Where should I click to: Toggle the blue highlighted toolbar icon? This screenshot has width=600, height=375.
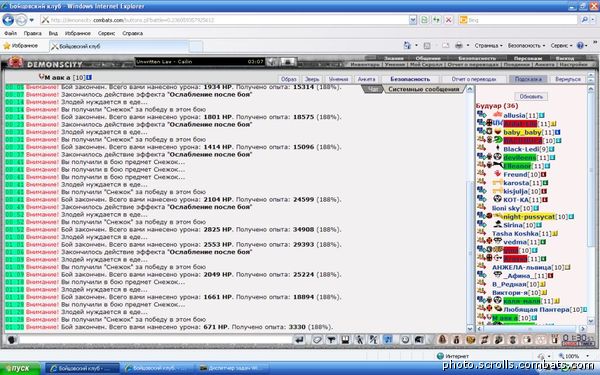click(387, 340)
